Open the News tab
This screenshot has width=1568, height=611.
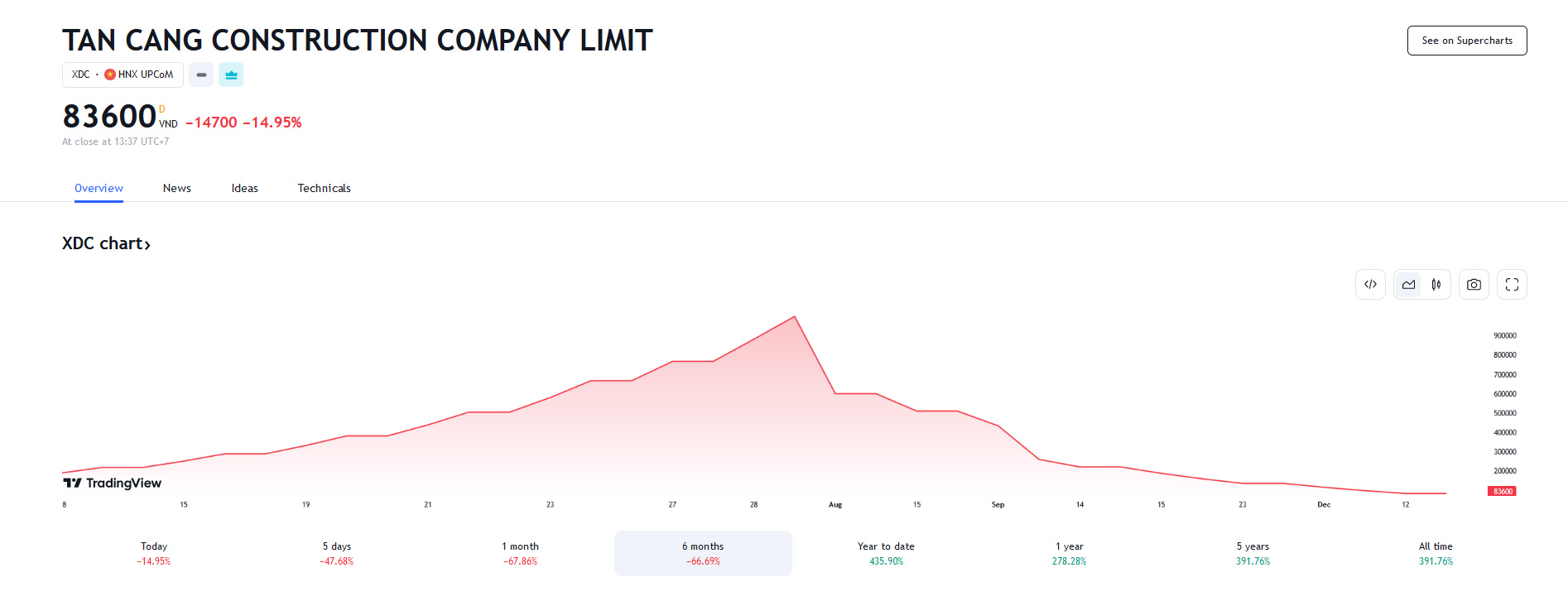click(x=177, y=188)
